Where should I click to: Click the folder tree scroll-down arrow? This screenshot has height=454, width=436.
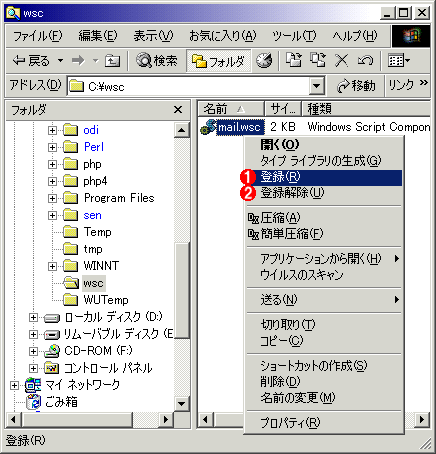point(181,404)
